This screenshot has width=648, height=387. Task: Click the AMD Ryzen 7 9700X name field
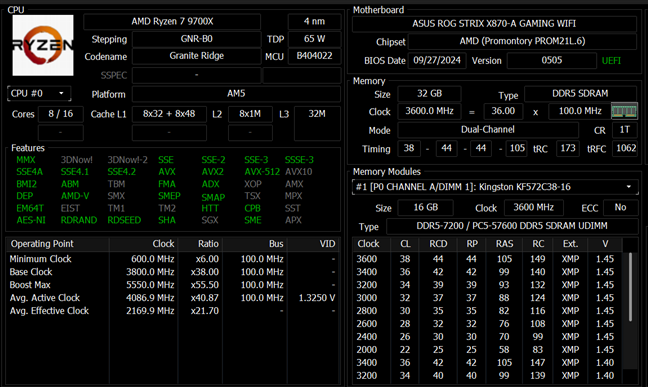pos(172,22)
